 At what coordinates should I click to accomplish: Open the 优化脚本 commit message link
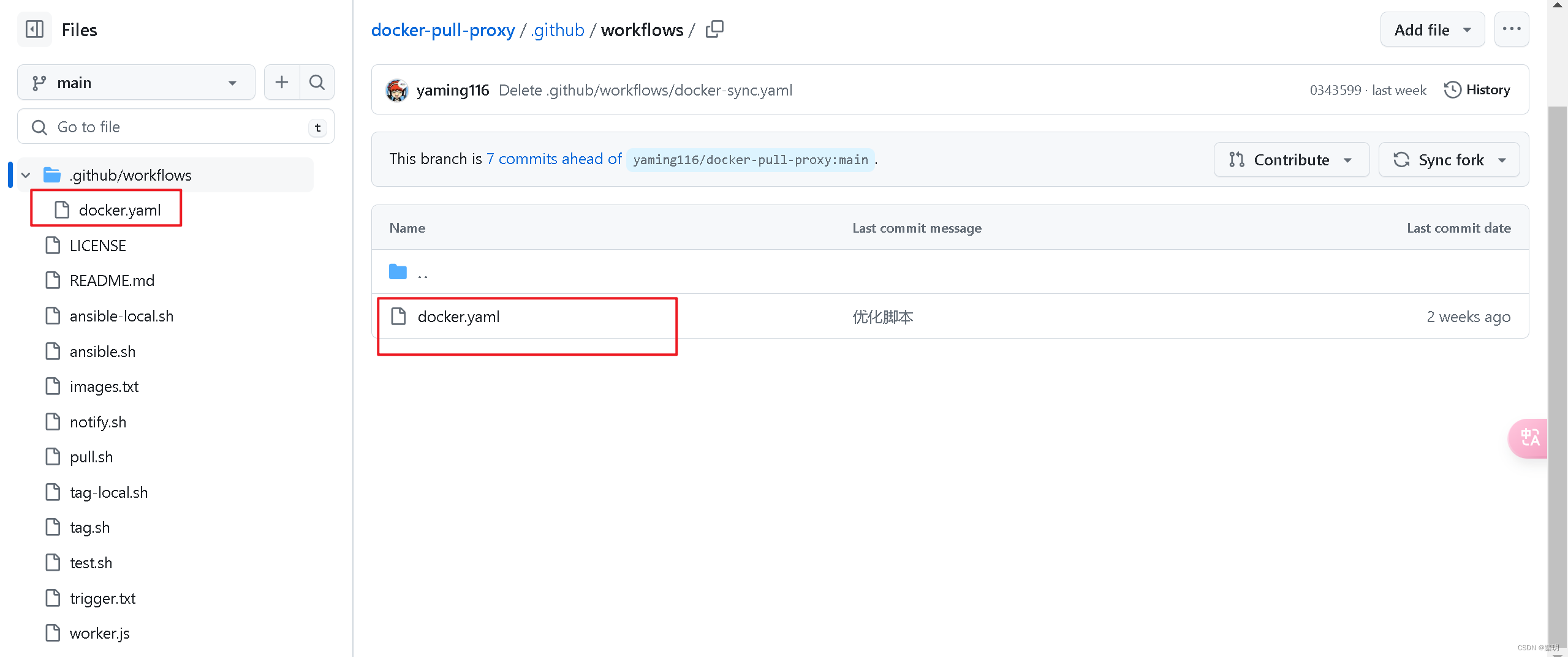[x=883, y=317]
